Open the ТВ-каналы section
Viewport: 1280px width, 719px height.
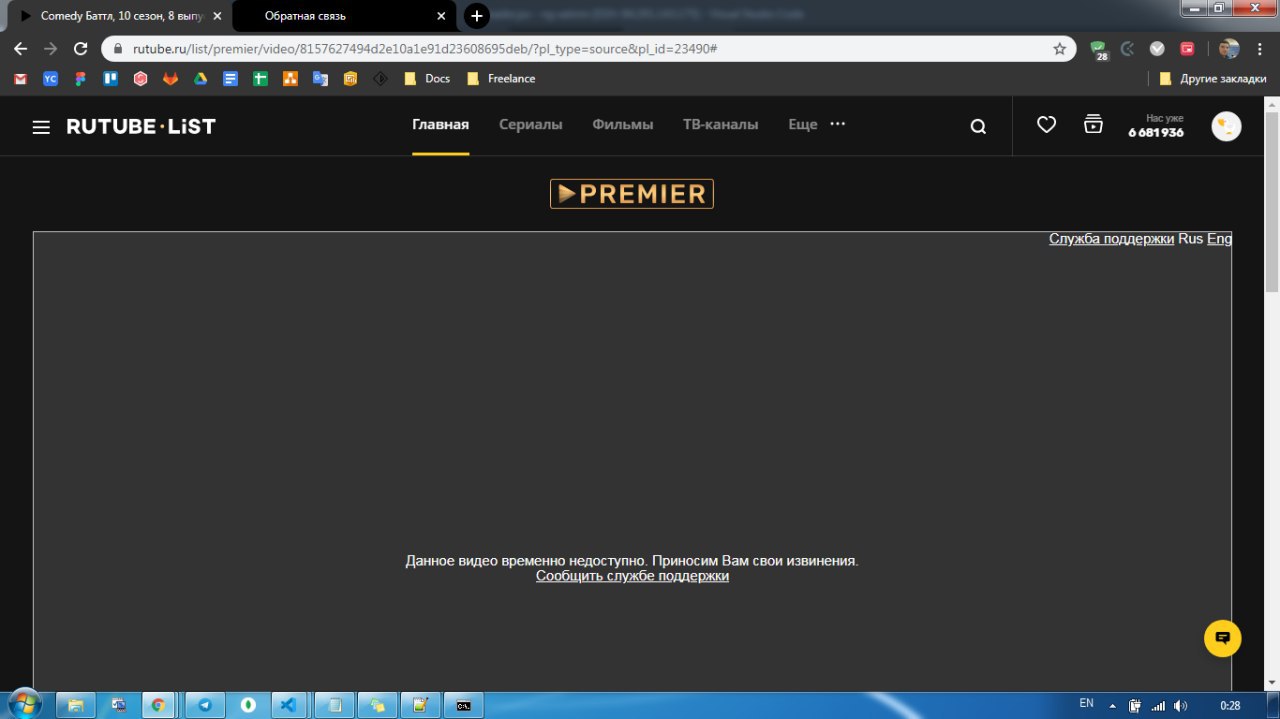coord(720,125)
